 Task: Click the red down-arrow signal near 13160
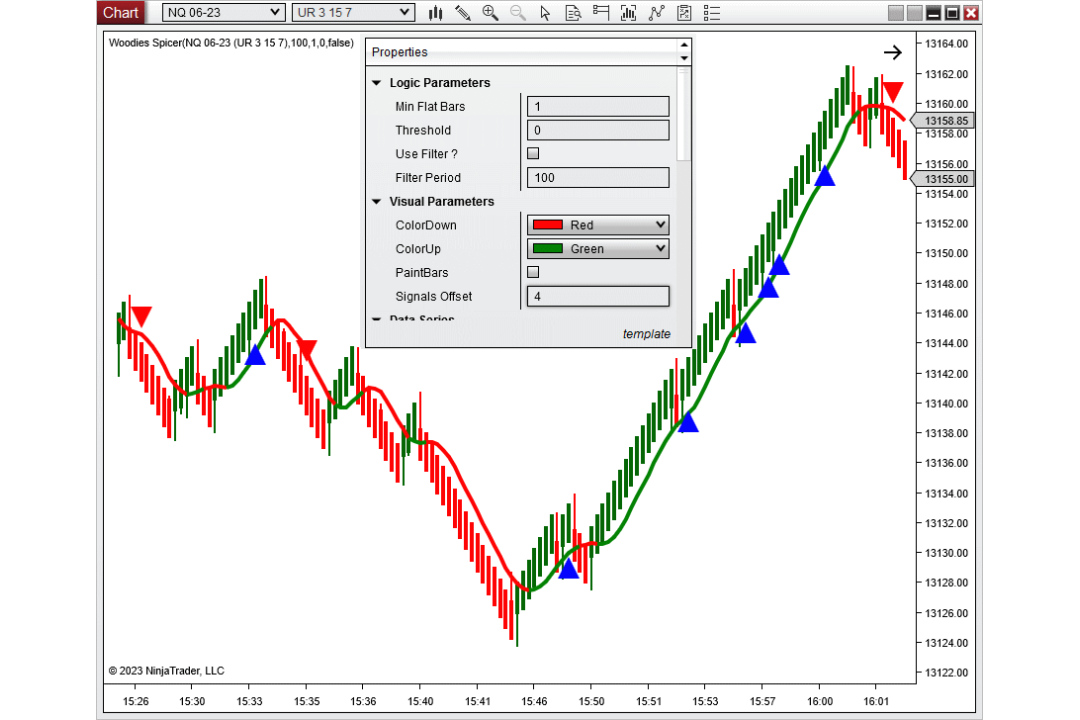click(893, 92)
